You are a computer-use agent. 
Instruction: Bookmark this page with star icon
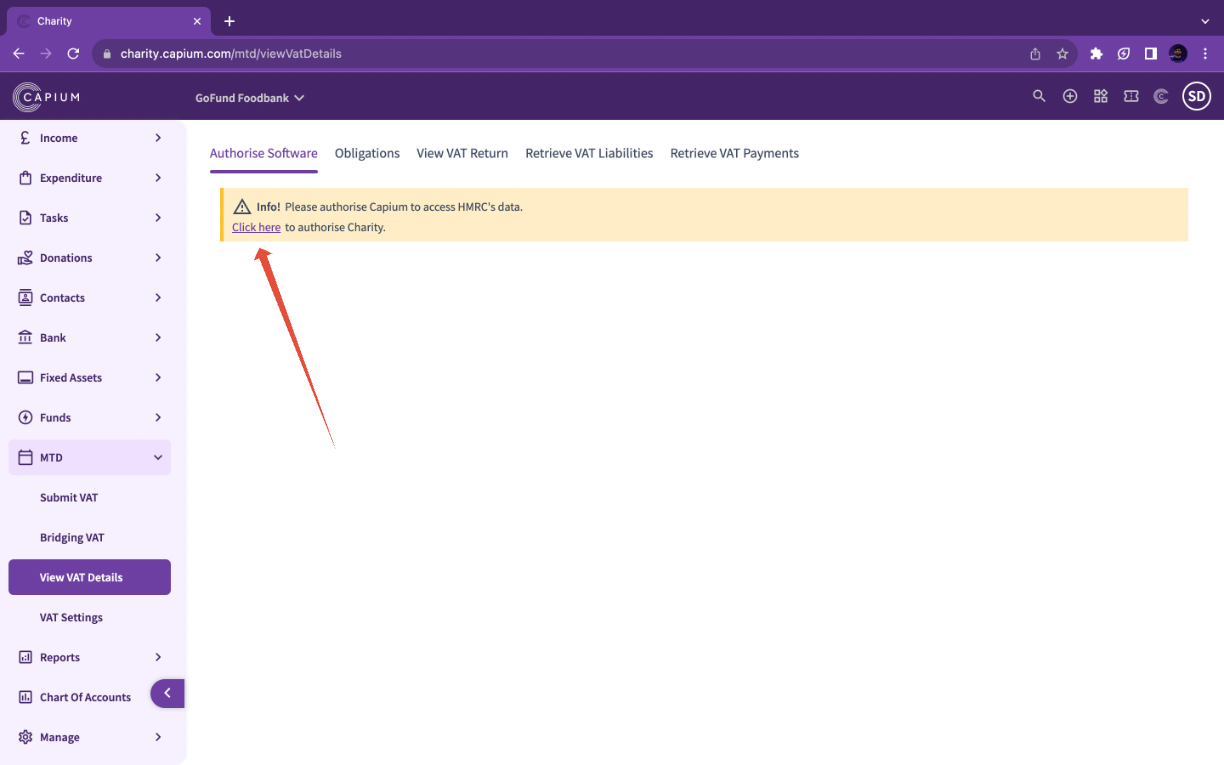1063,54
